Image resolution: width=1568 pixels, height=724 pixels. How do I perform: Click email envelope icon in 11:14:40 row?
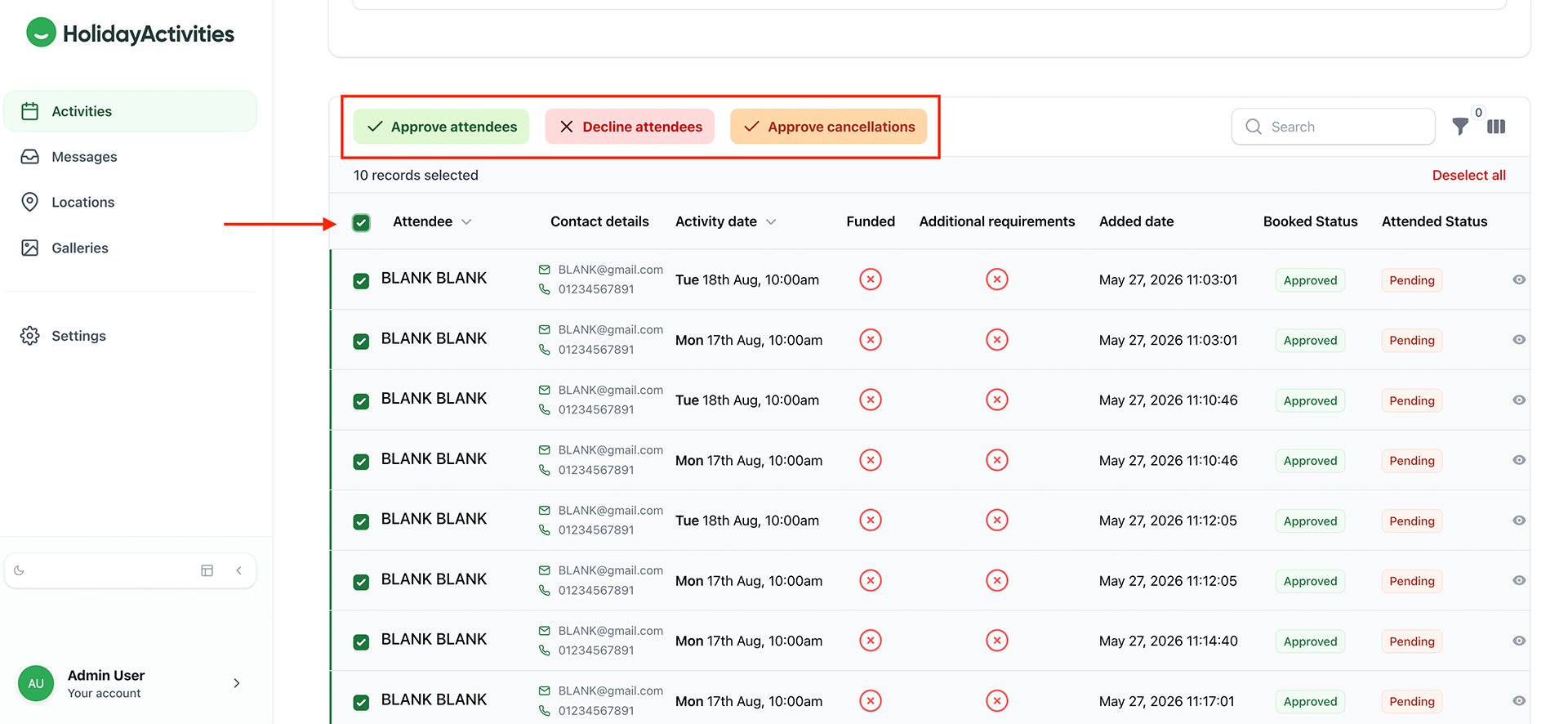(x=545, y=631)
